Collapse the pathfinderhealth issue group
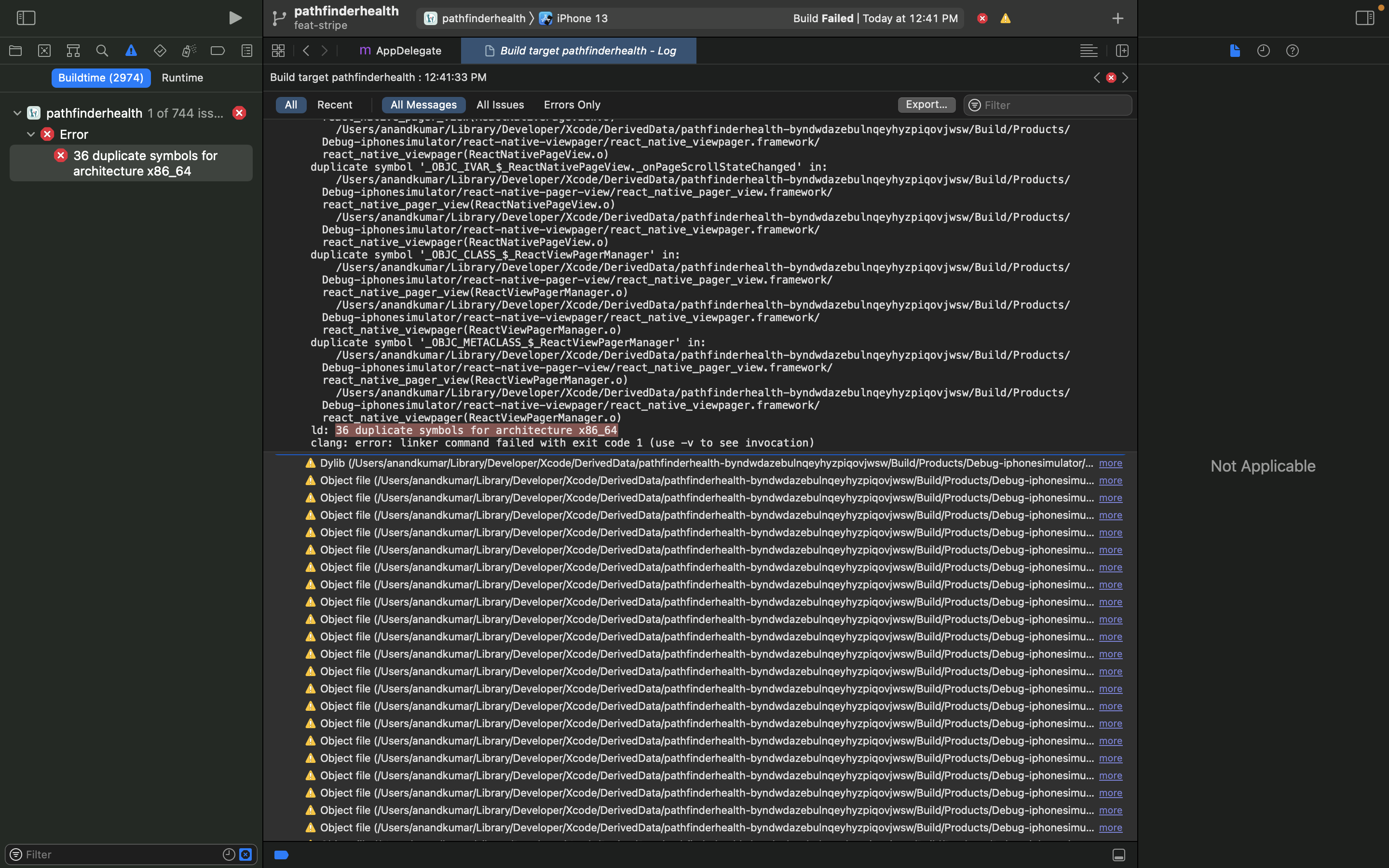The height and width of the screenshot is (868, 1389). pyautogui.click(x=17, y=113)
